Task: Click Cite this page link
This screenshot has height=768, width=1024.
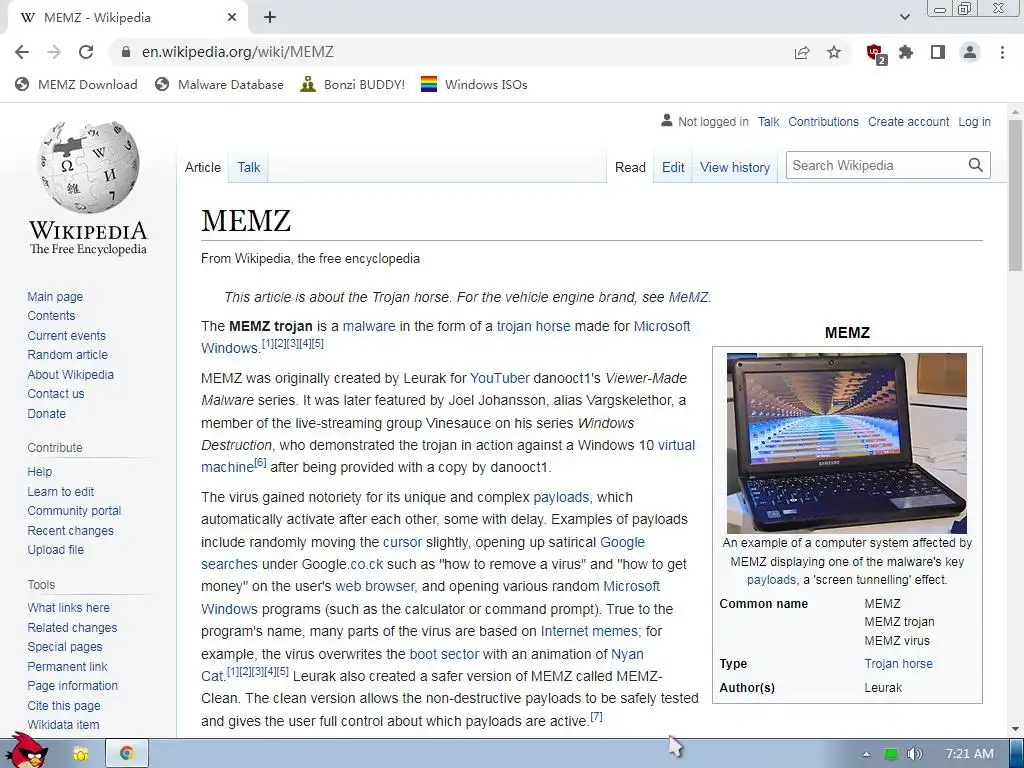Action: (64, 705)
